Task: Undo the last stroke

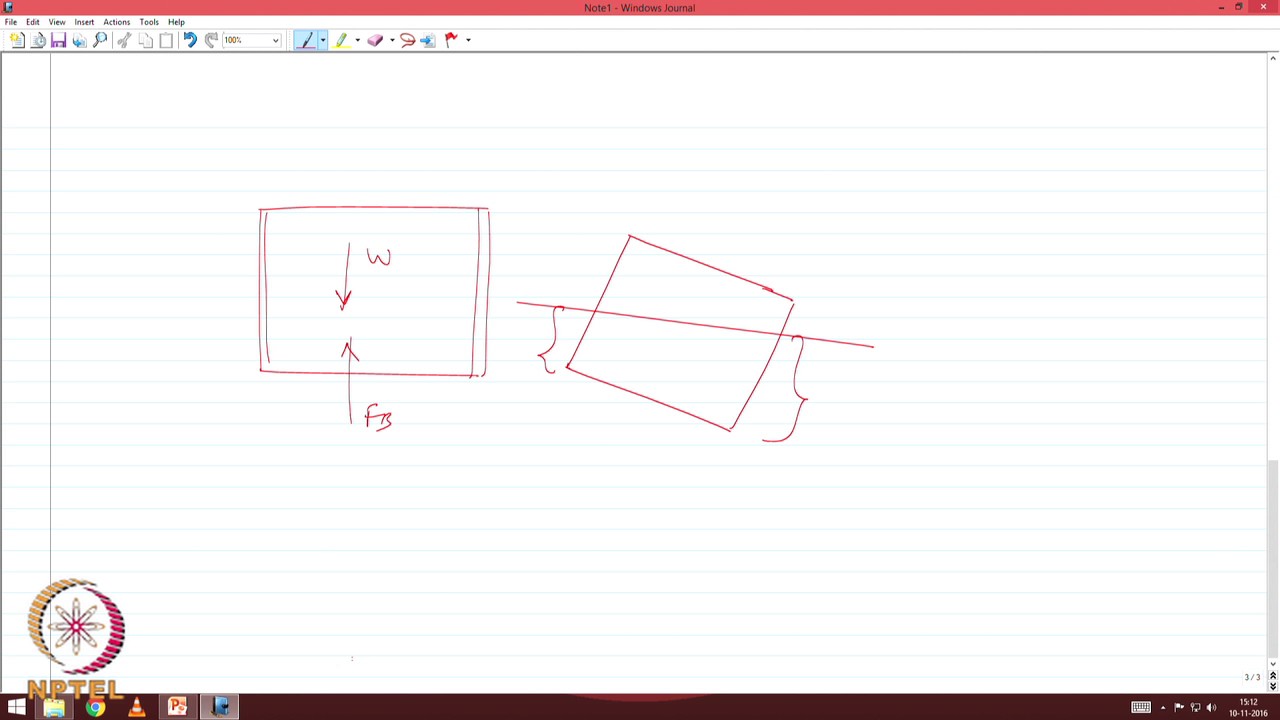Action: tap(190, 40)
